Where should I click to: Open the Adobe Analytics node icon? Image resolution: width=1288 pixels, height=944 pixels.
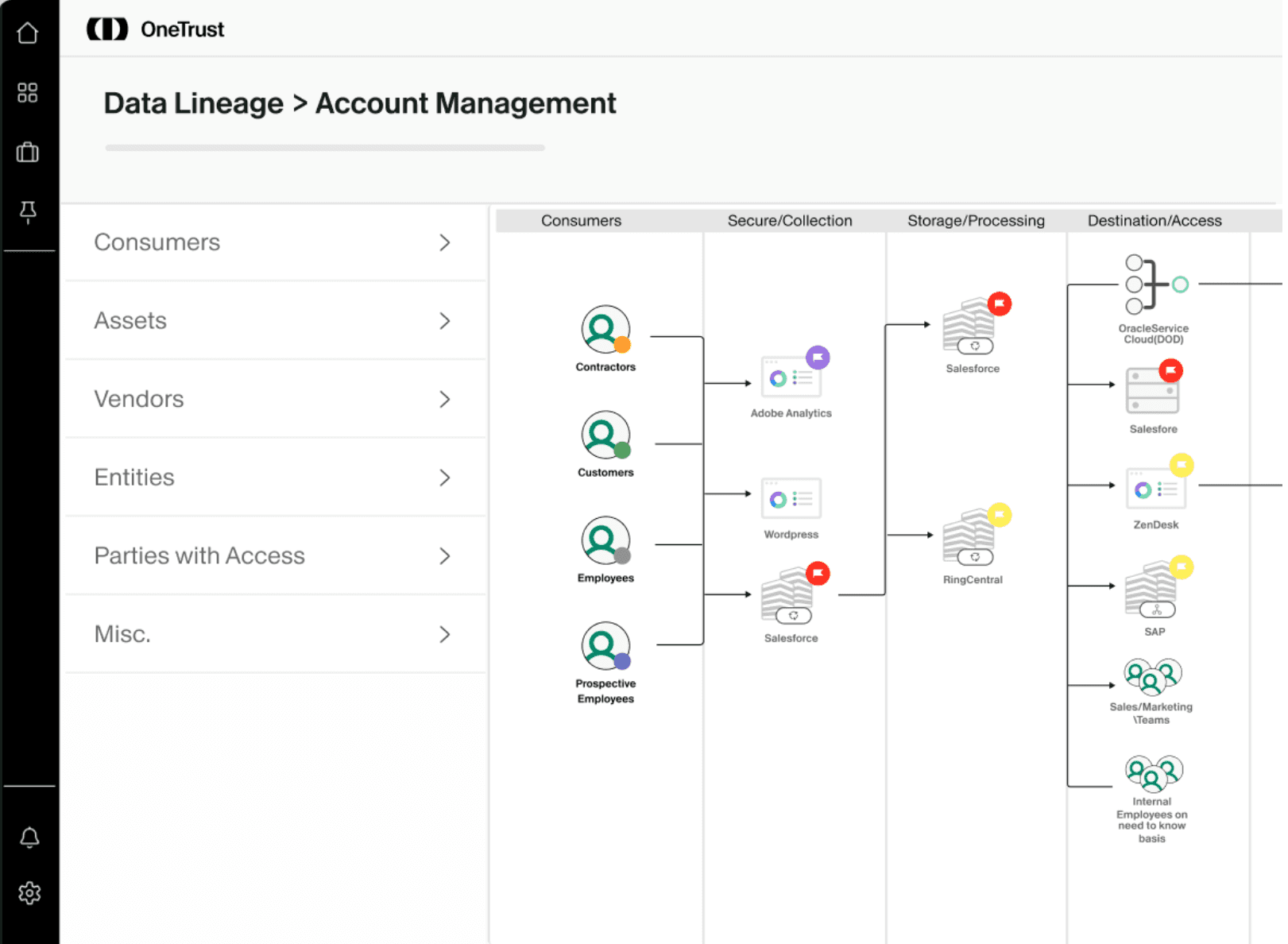click(x=791, y=377)
